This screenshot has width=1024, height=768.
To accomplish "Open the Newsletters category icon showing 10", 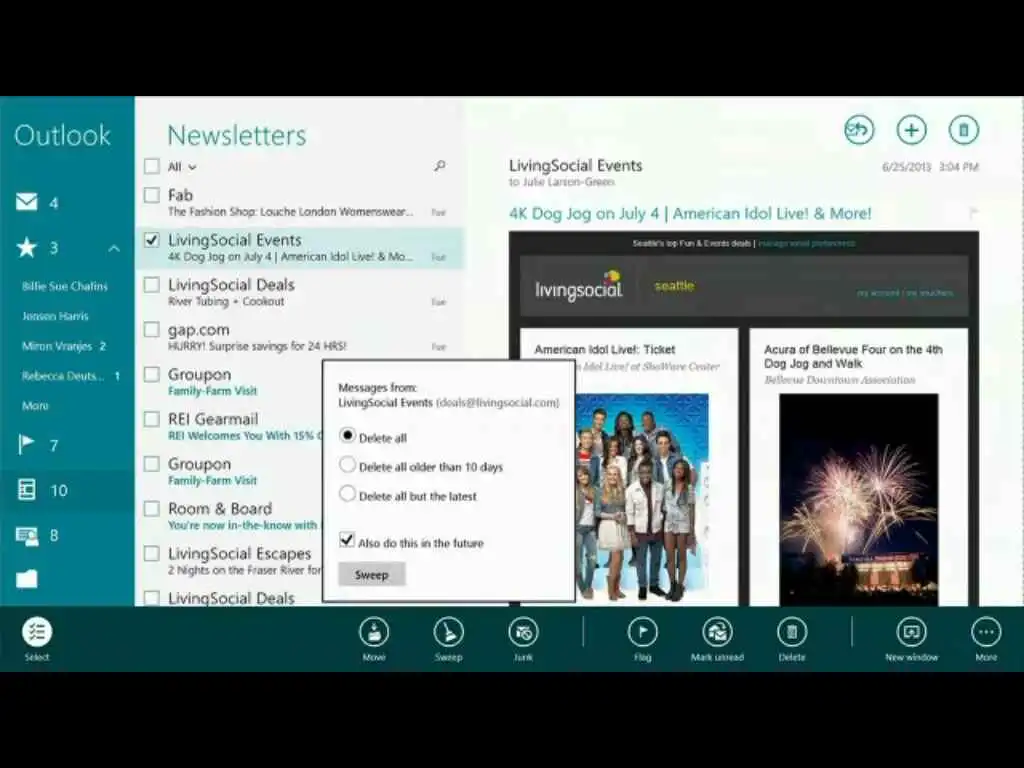I will click(x=27, y=490).
